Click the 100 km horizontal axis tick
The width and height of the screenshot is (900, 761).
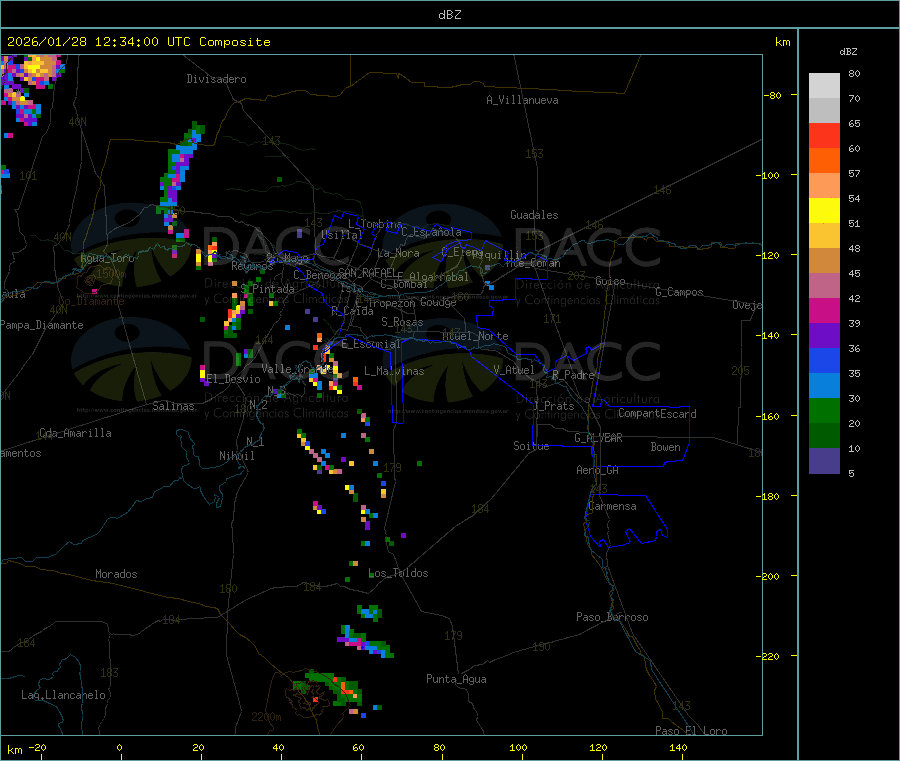(518, 747)
